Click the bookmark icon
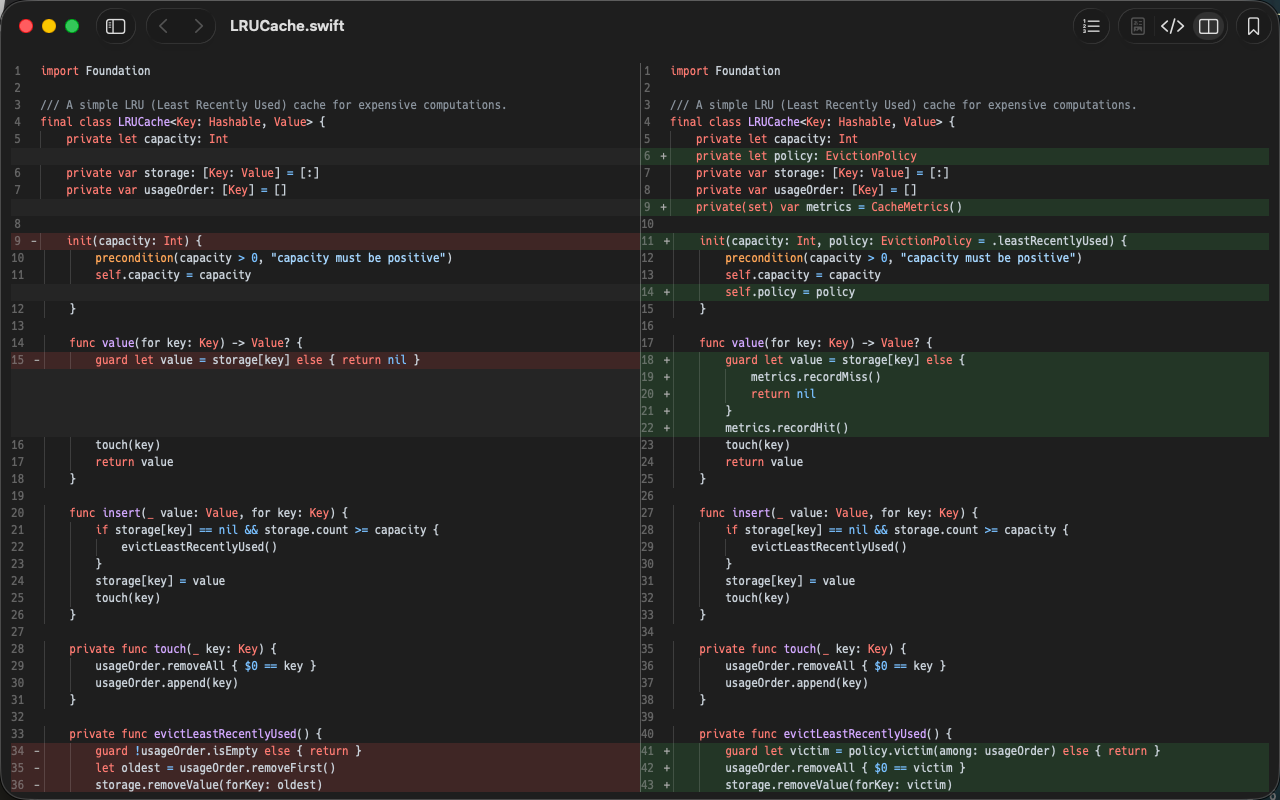 click(1254, 26)
